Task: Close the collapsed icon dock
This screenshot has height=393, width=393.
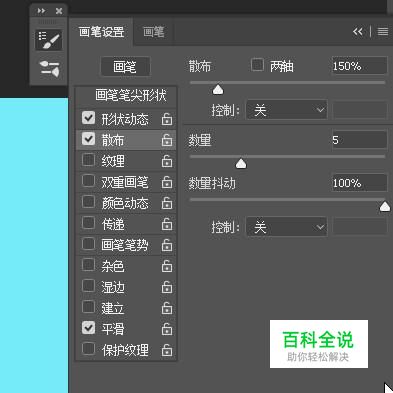Action: click(x=59, y=11)
